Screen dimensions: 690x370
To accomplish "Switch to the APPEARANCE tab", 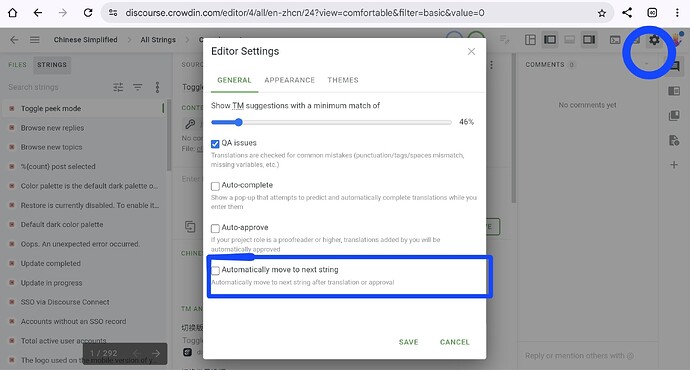I will click(290, 80).
